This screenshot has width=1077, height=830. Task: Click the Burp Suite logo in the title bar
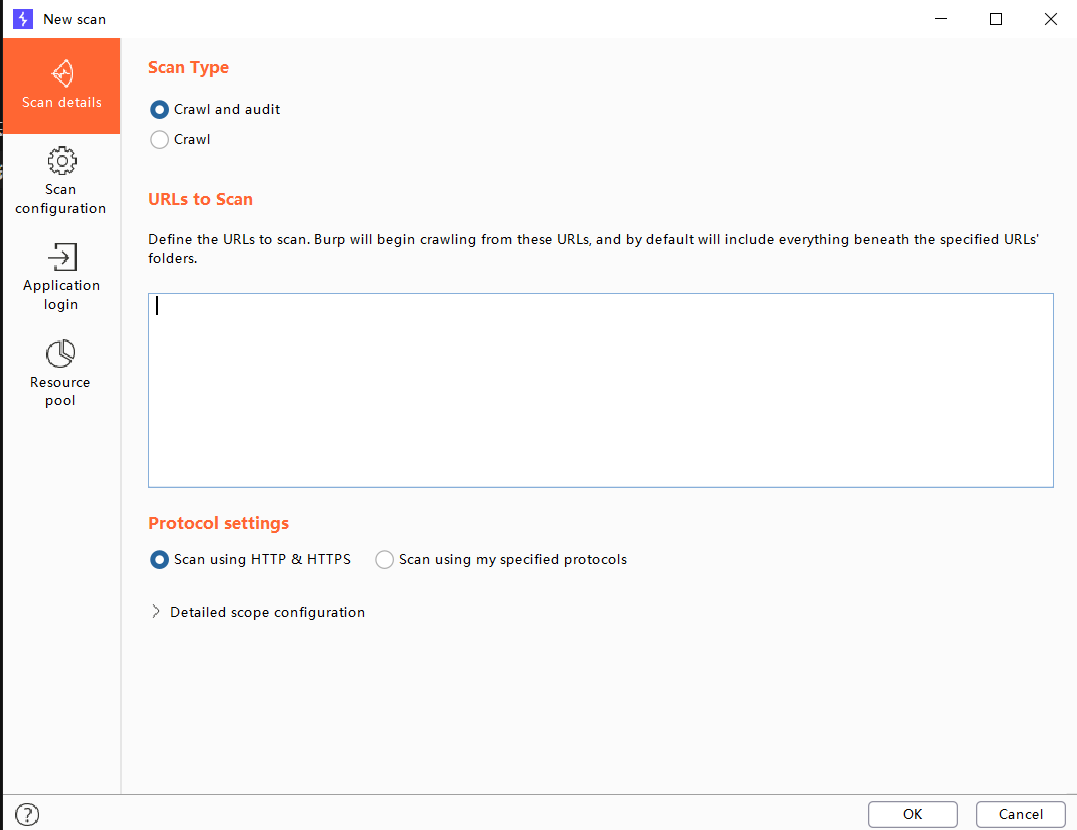click(21, 19)
